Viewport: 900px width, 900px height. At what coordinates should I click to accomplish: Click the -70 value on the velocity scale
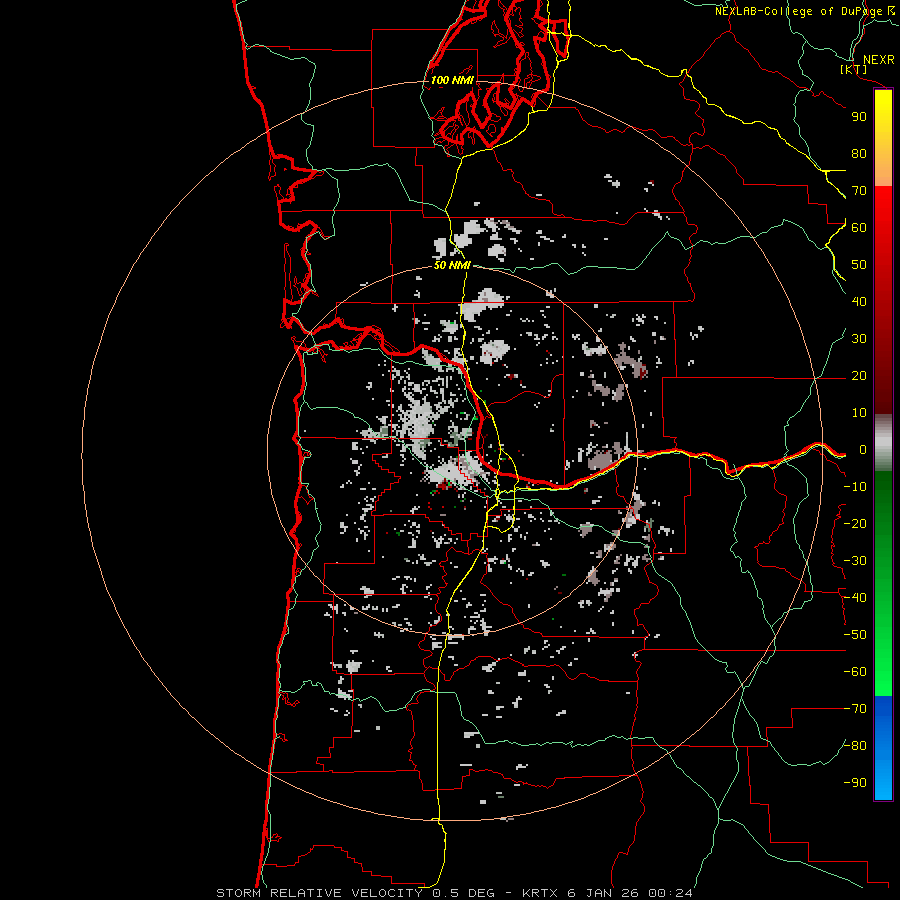click(855, 709)
